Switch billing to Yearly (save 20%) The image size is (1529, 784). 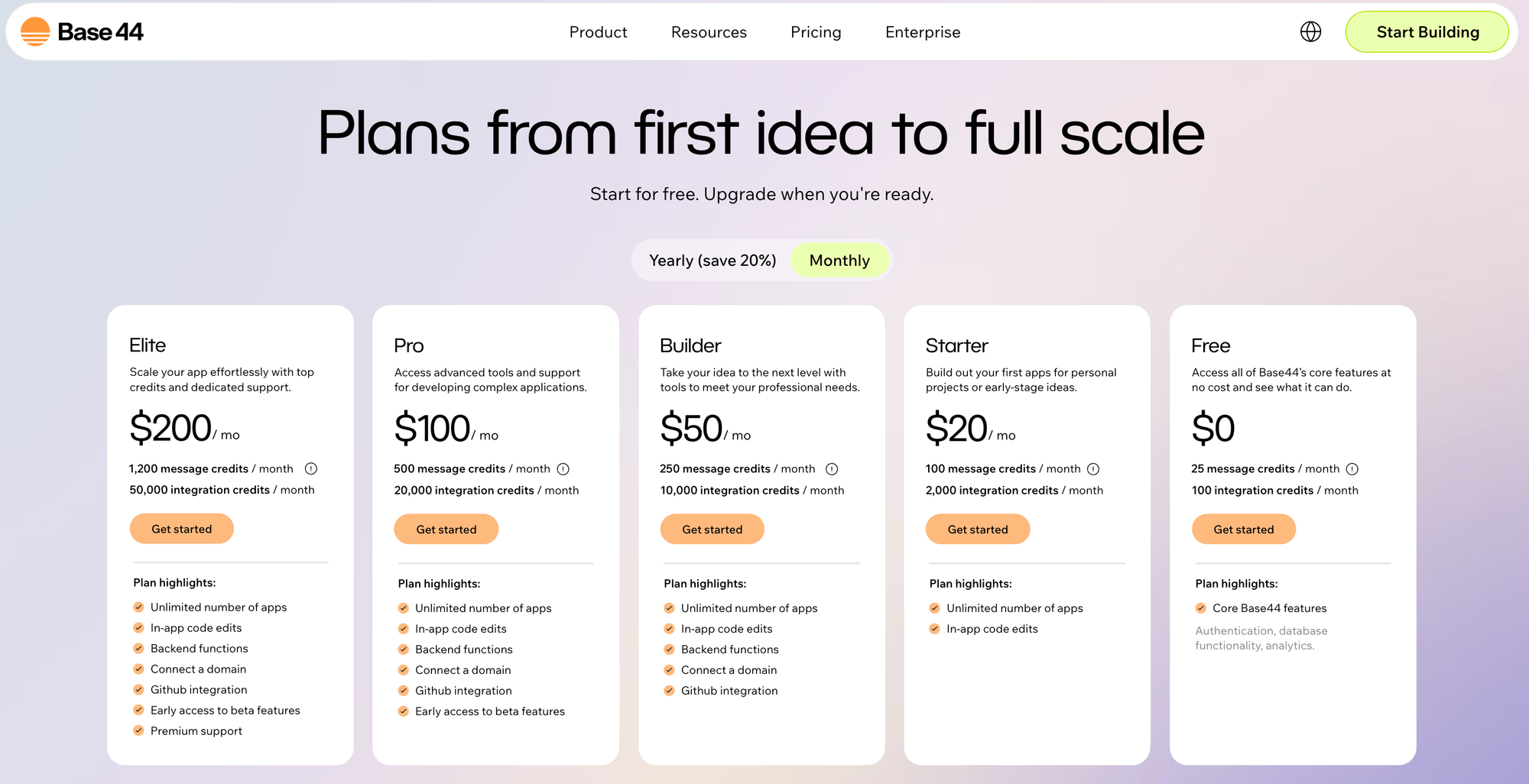click(x=712, y=260)
